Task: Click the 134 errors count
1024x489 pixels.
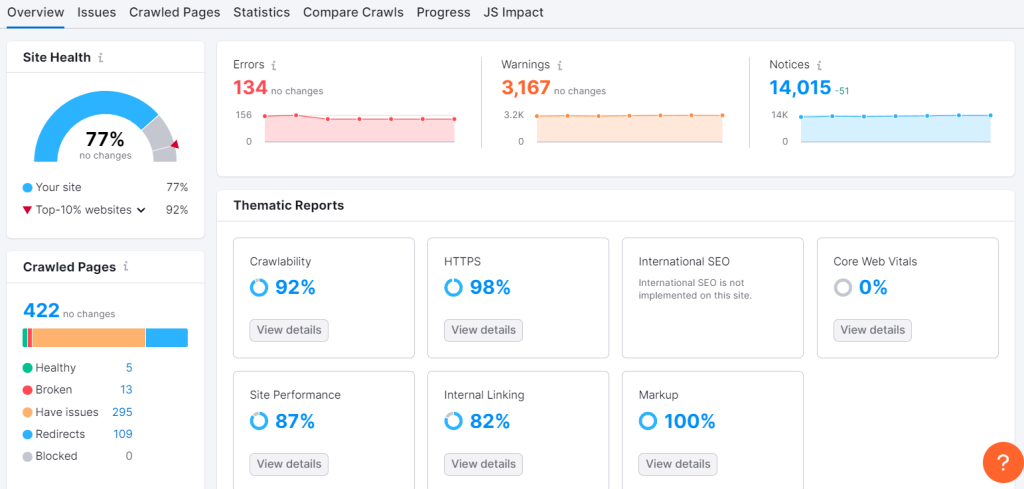Action: coord(250,87)
